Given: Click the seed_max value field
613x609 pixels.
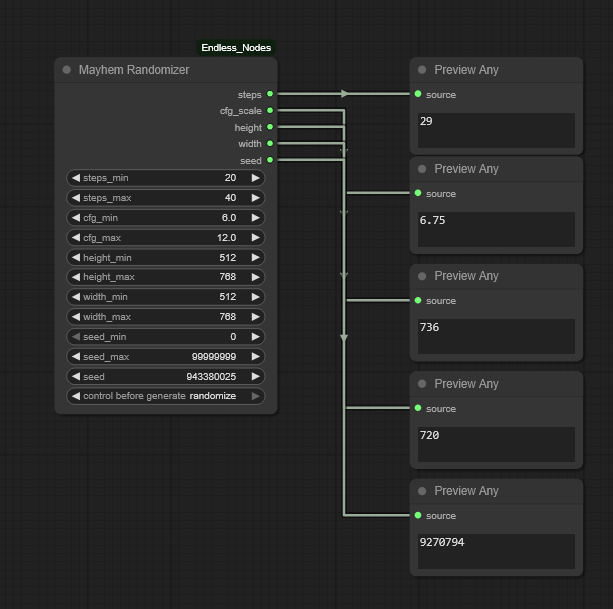Looking at the screenshot, I should (x=165, y=357).
